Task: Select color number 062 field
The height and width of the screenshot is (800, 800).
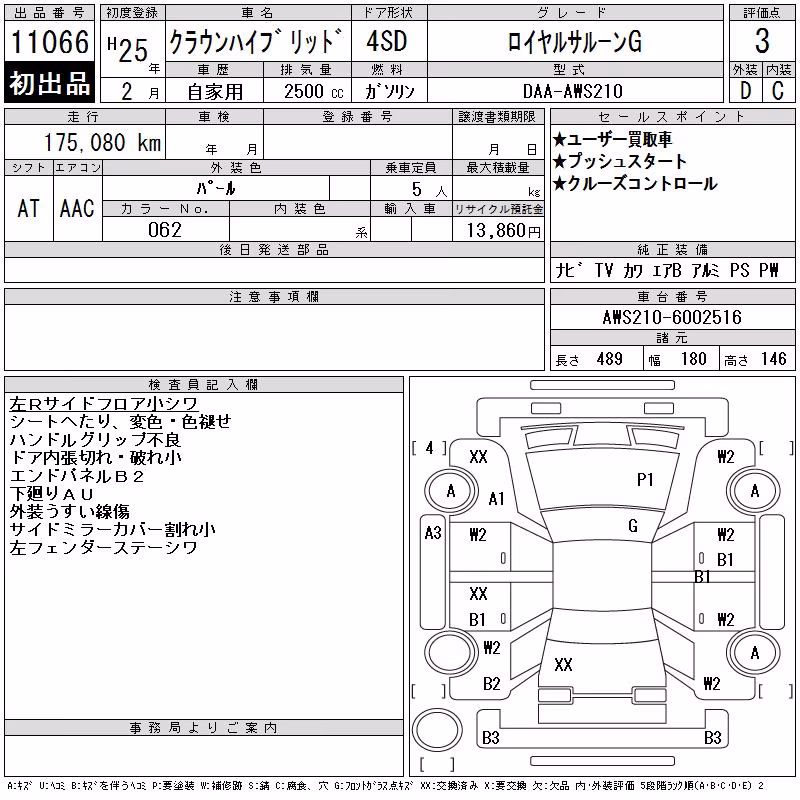Action: (x=165, y=230)
